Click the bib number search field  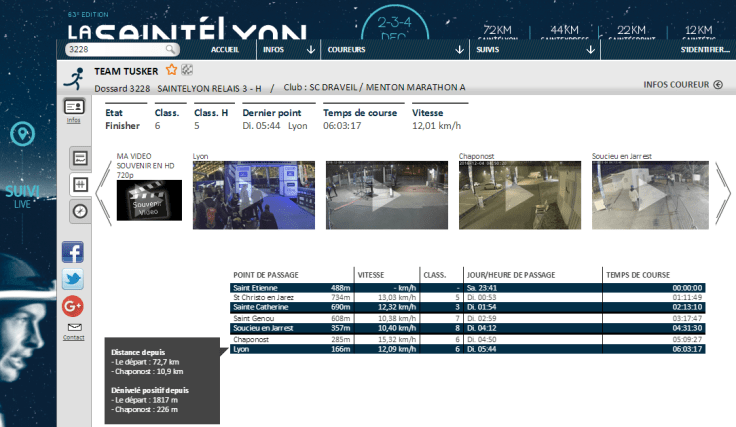[x=122, y=49]
